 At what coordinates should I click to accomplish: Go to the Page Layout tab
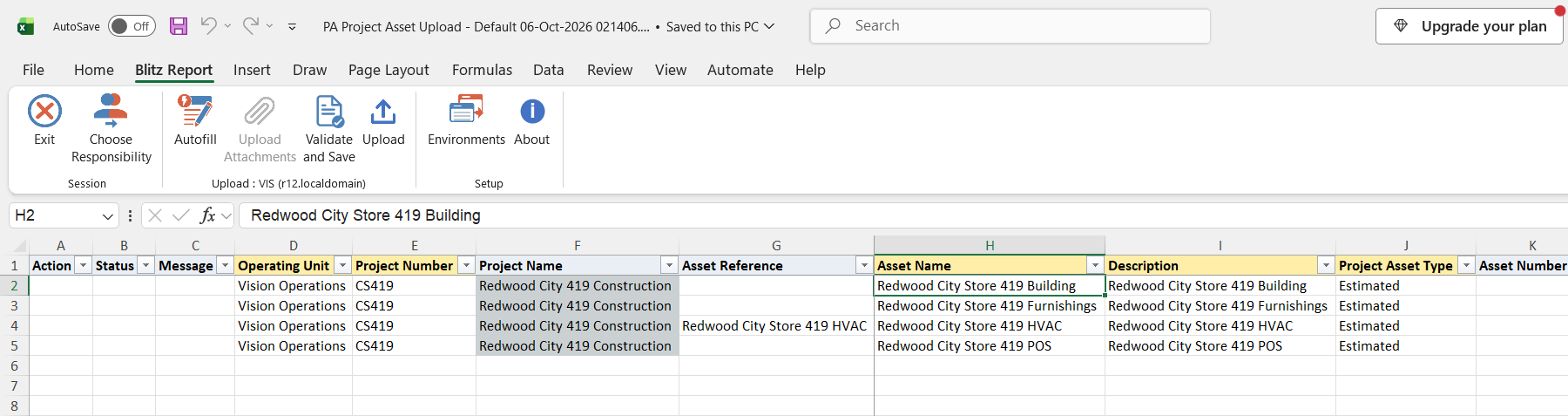pyautogui.click(x=389, y=70)
